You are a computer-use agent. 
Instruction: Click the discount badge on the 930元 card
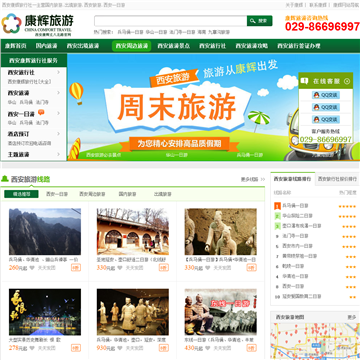[x=164, y=348]
